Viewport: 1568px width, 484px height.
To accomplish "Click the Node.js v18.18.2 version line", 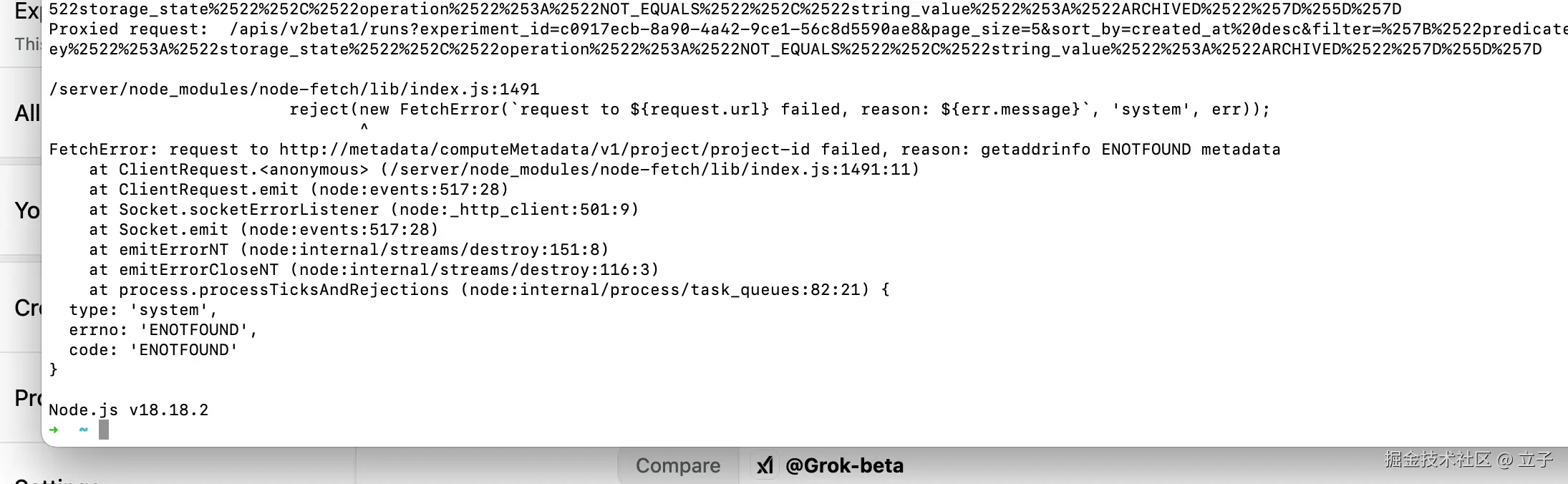I will pos(129,410).
